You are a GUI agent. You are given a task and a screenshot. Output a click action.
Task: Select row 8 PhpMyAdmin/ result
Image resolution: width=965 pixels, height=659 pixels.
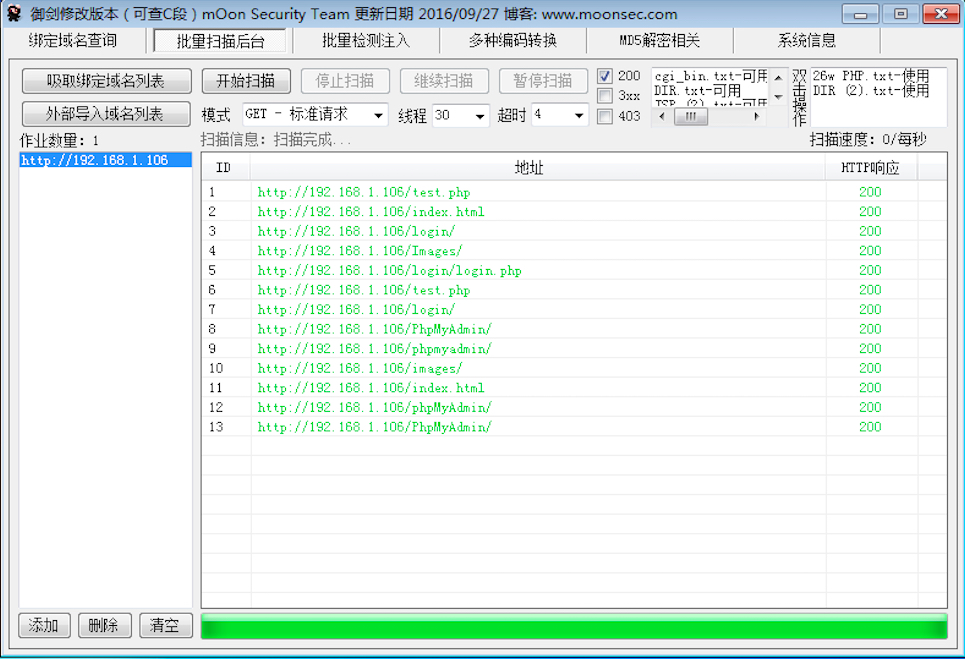coord(574,329)
